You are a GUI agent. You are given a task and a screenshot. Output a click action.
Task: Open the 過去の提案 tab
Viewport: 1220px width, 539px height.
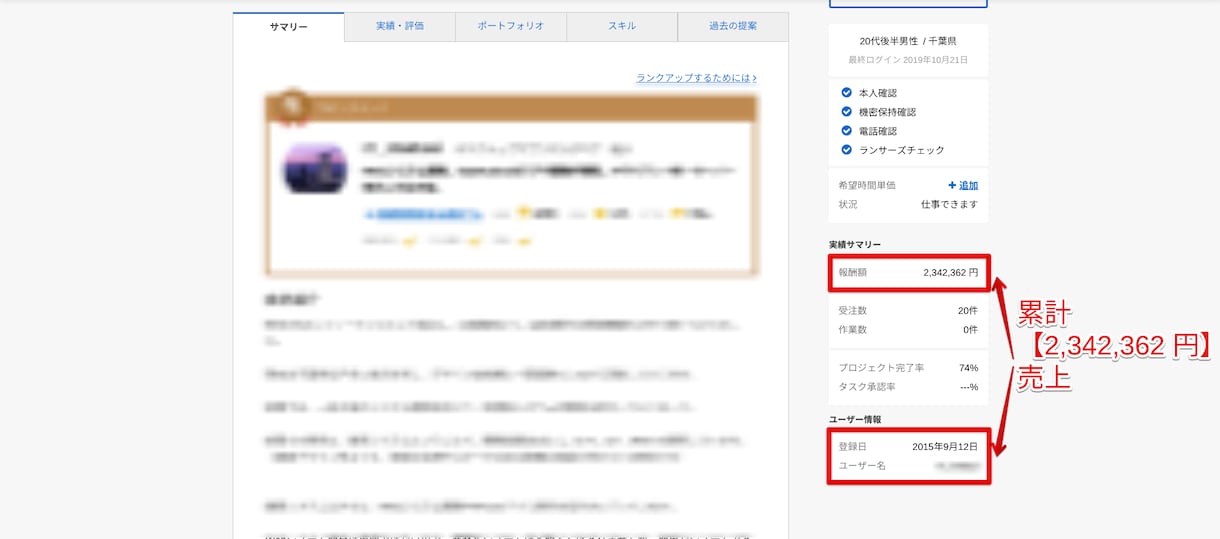point(733,26)
